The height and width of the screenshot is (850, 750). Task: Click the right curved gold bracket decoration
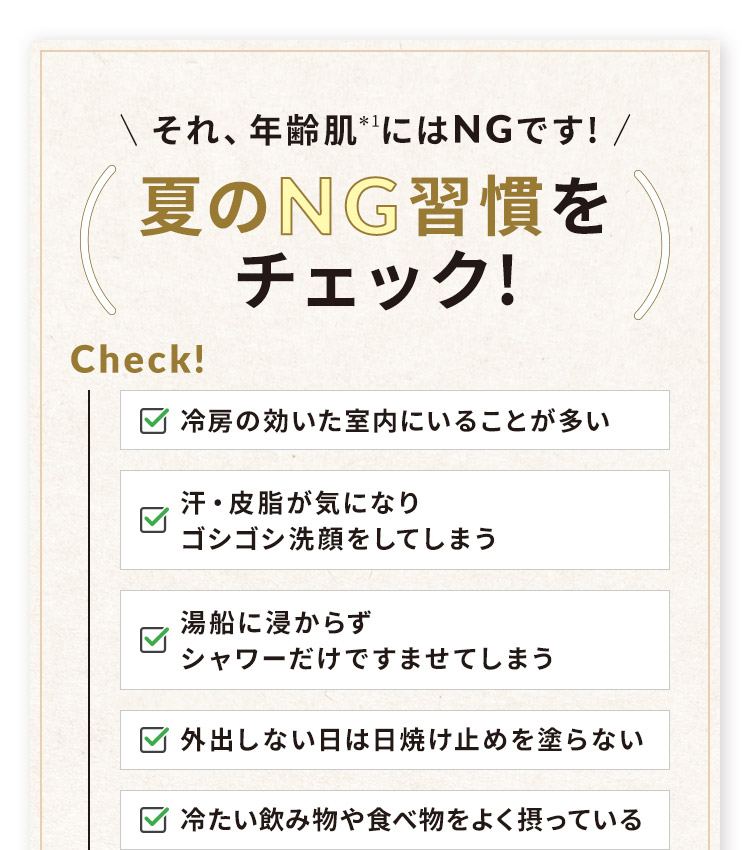pos(652,244)
